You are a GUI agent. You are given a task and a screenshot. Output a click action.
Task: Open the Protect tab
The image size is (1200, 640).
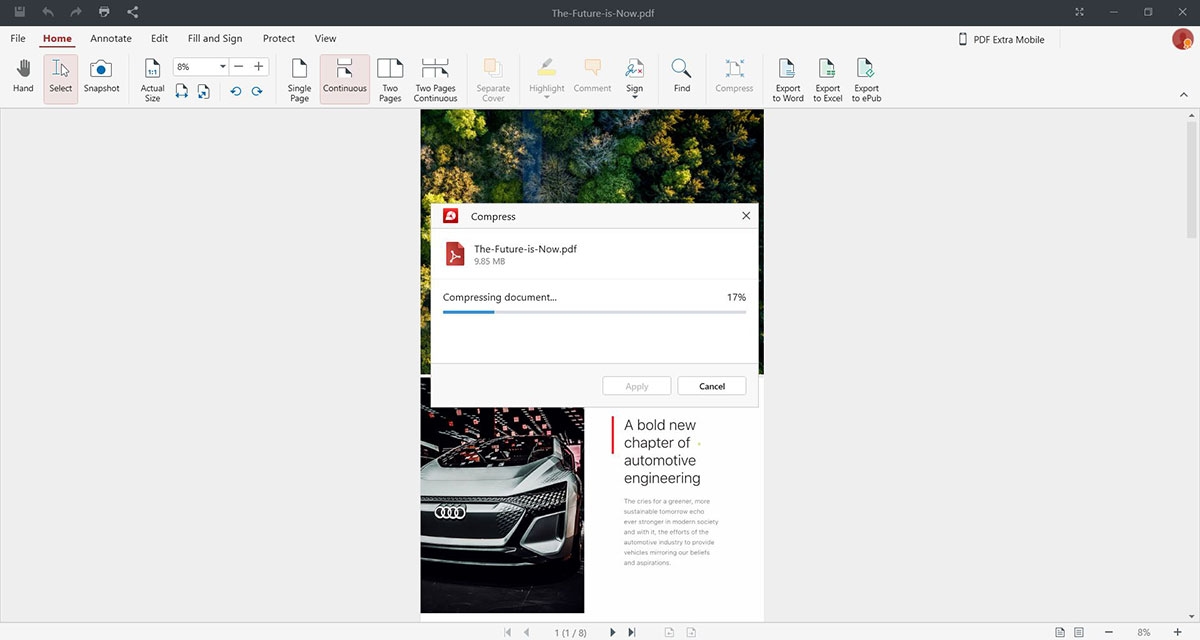[x=279, y=39]
